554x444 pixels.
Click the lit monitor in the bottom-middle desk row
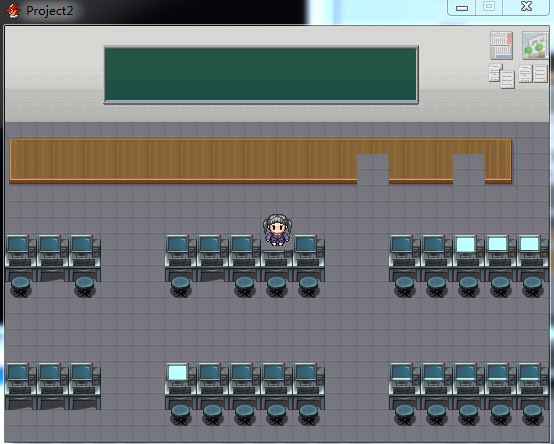click(x=177, y=372)
